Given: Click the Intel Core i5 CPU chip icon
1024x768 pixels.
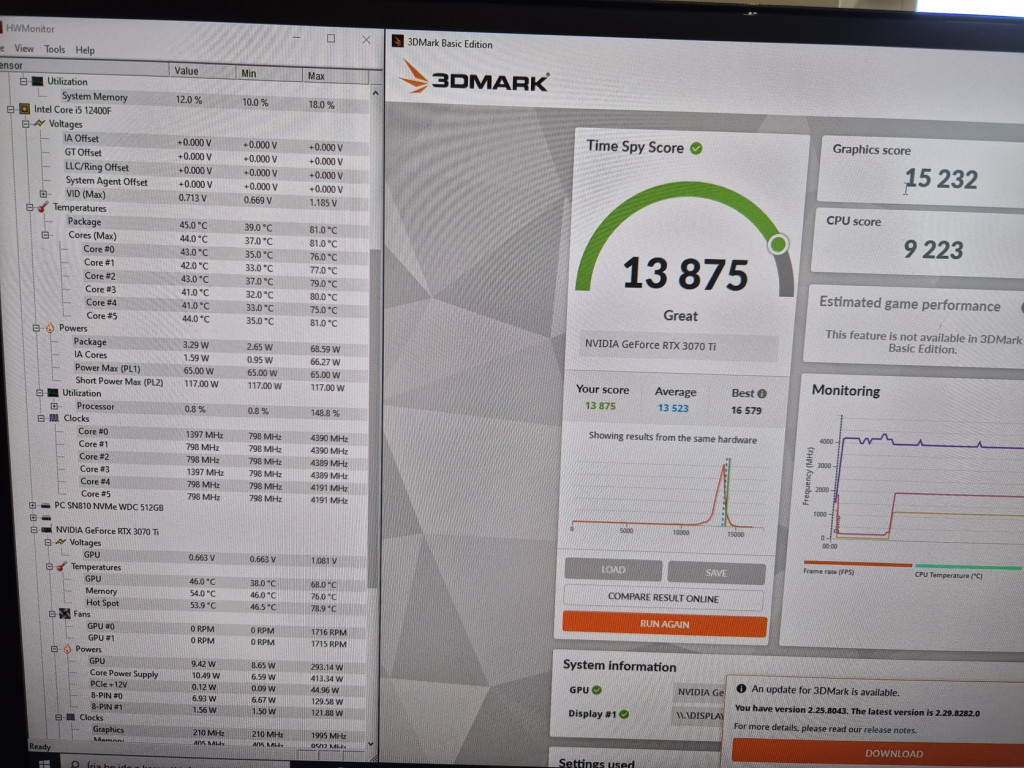Looking at the screenshot, I should (24, 109).
